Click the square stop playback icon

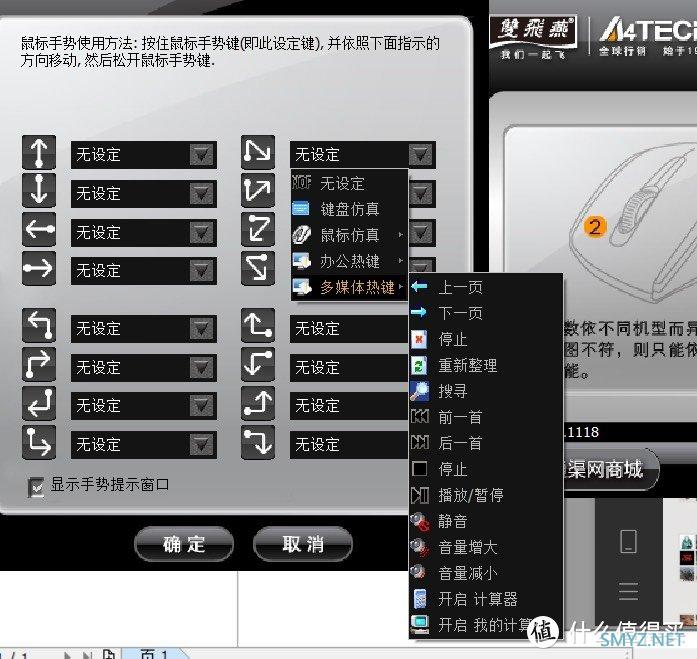[420, 469]
